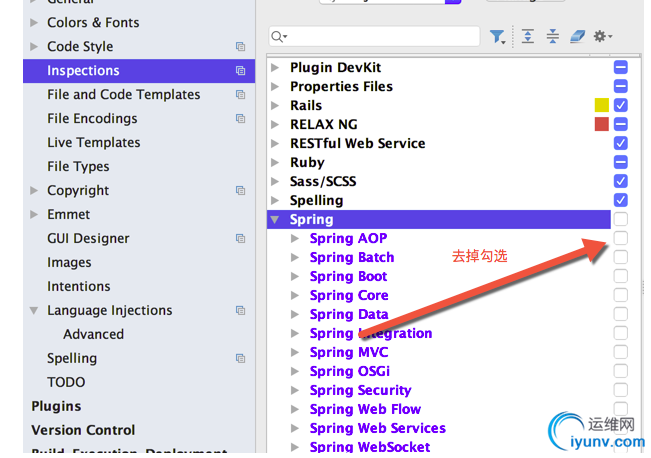Image resolution: width=651 pixels, height=458 pixels.
Task: Open Live Templates settings page
Action: 94,143
